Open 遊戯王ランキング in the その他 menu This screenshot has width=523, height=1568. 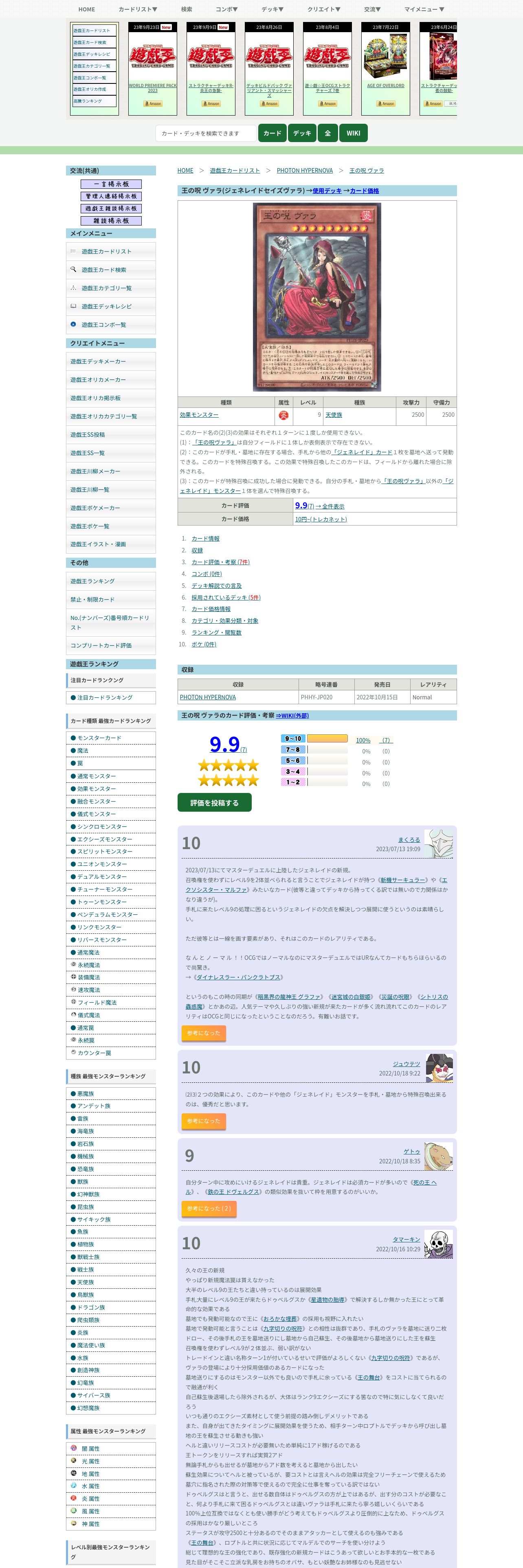tap(111, 581)
